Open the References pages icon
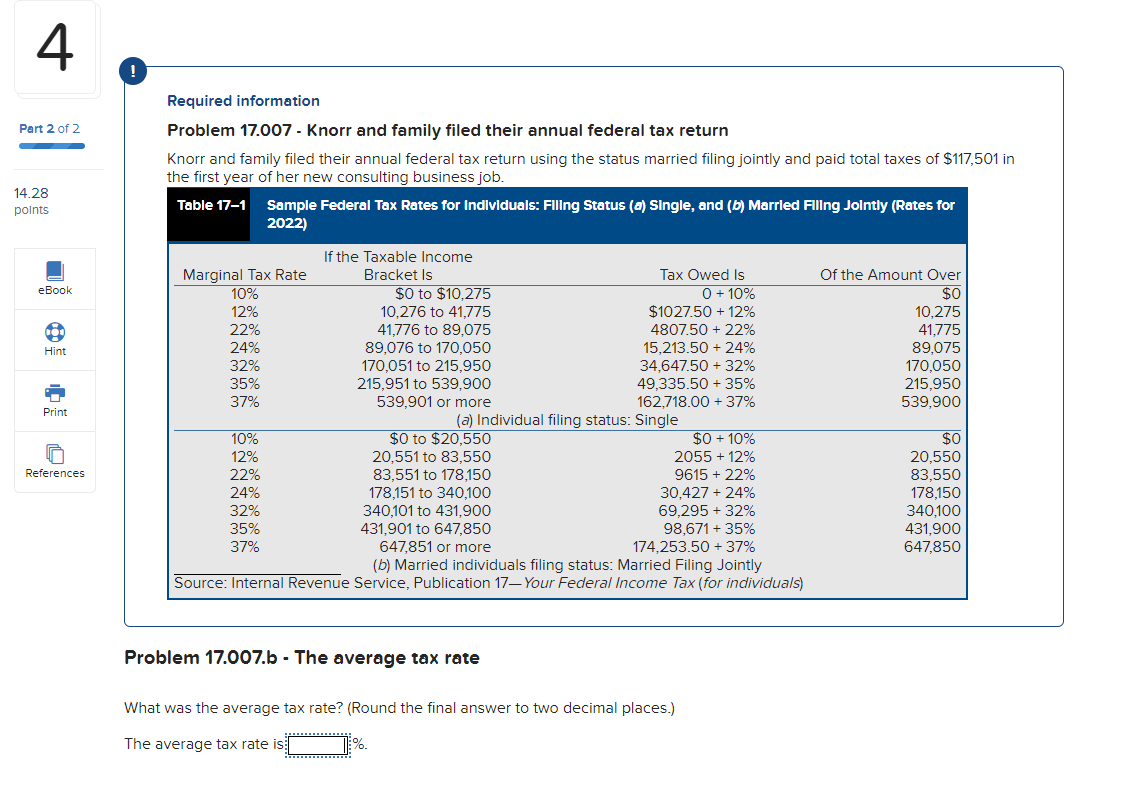This screenshot has height=789, width=1139. pyautogui.click(x=54, y=454)
